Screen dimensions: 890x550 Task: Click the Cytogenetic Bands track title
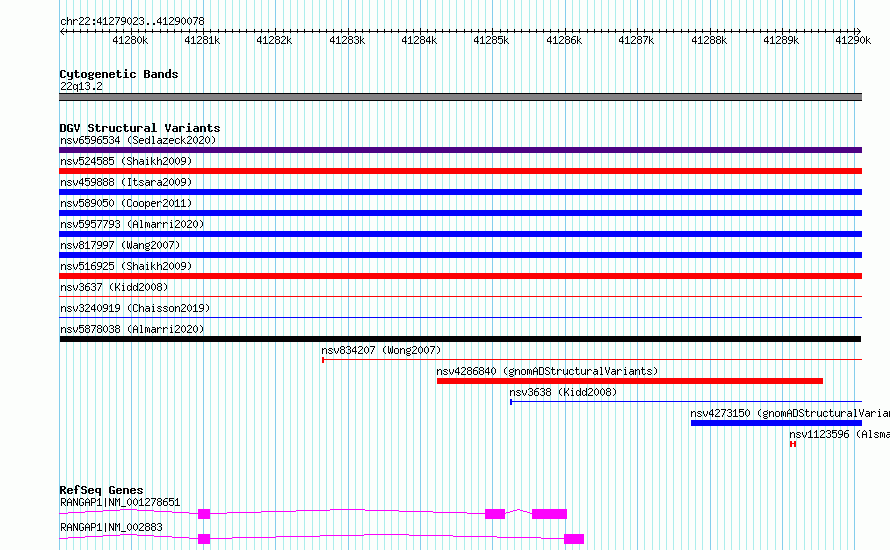[119, 74]
